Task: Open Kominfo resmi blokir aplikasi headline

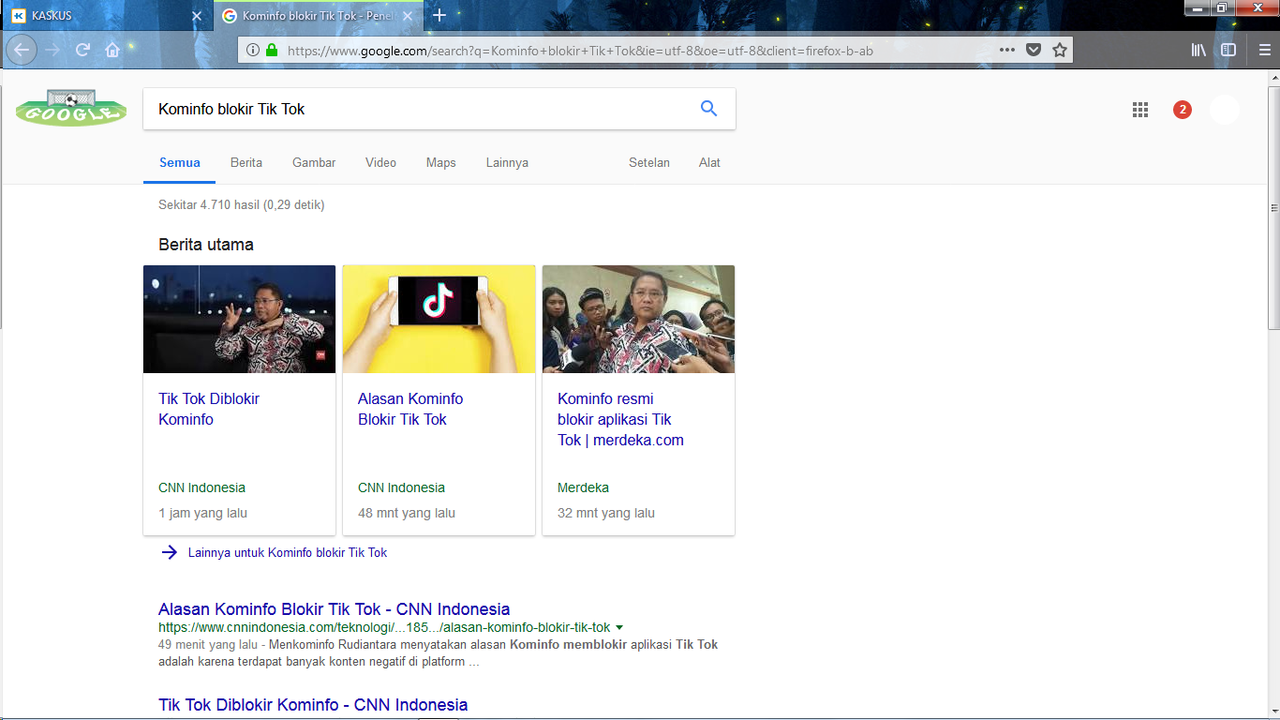Action: (x=620, y=419)
